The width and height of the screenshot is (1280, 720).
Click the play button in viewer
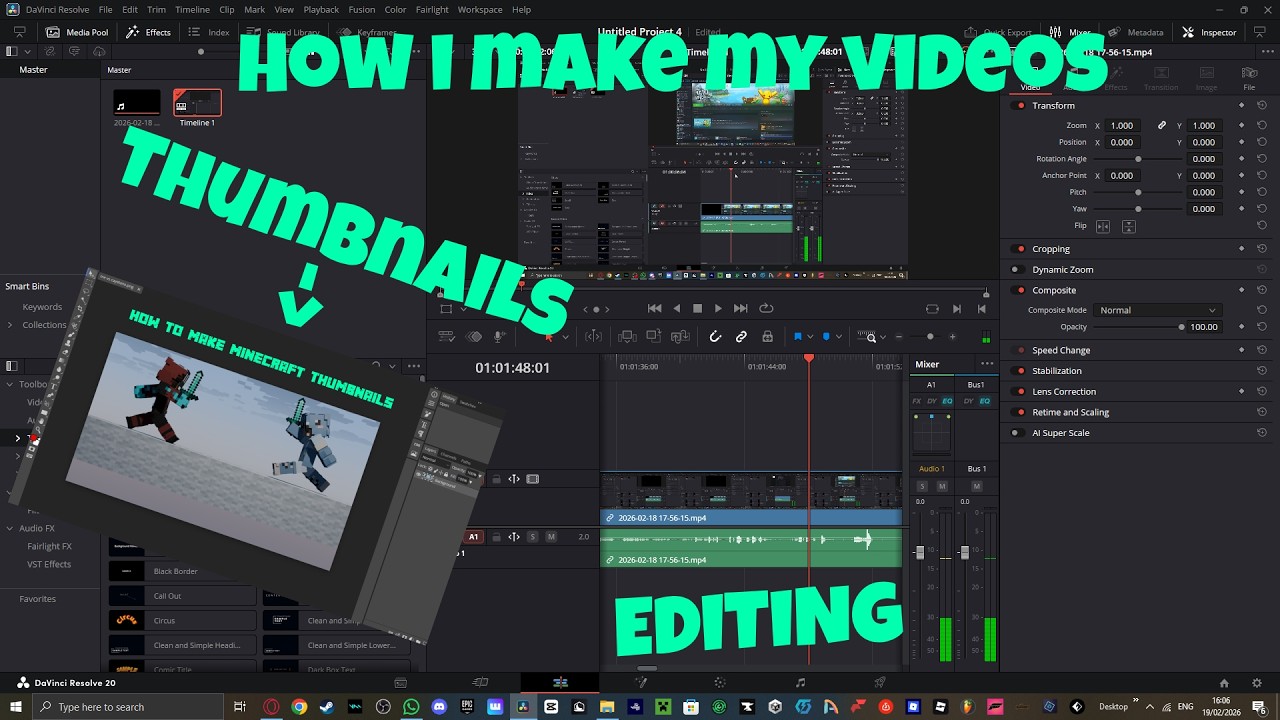[x=718, y=309]
